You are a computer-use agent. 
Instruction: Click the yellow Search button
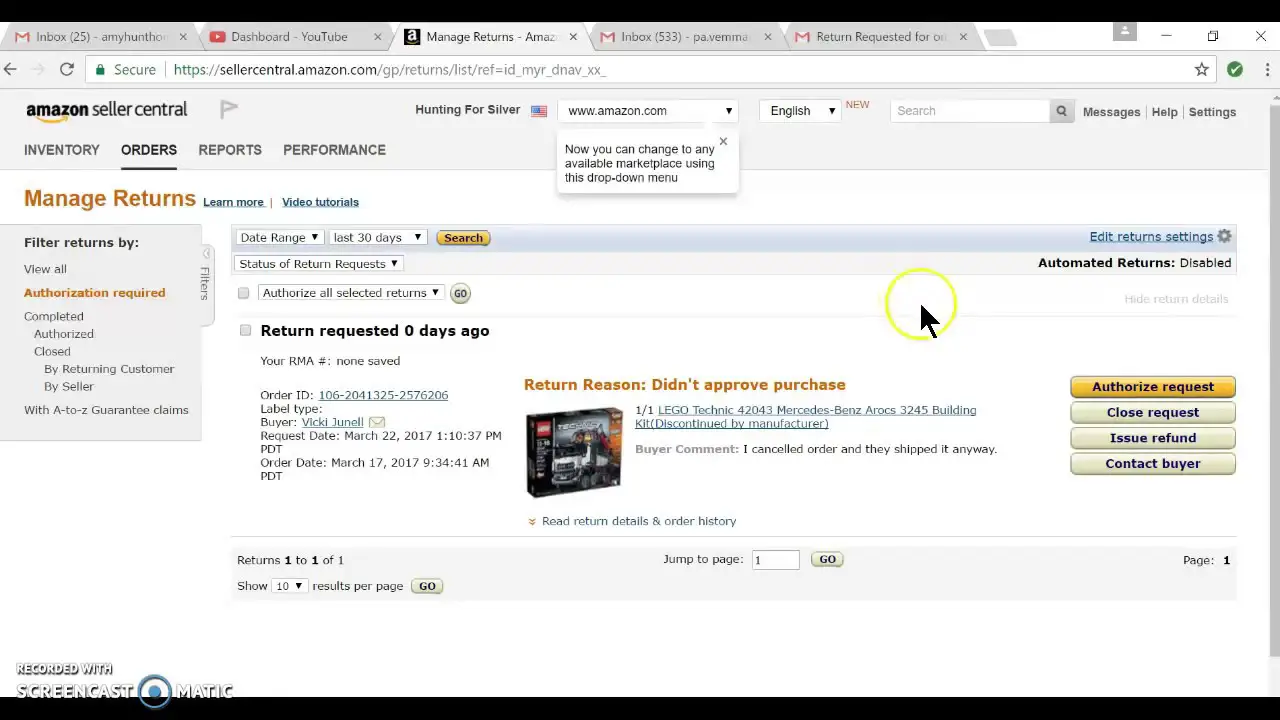coord(463,238)
